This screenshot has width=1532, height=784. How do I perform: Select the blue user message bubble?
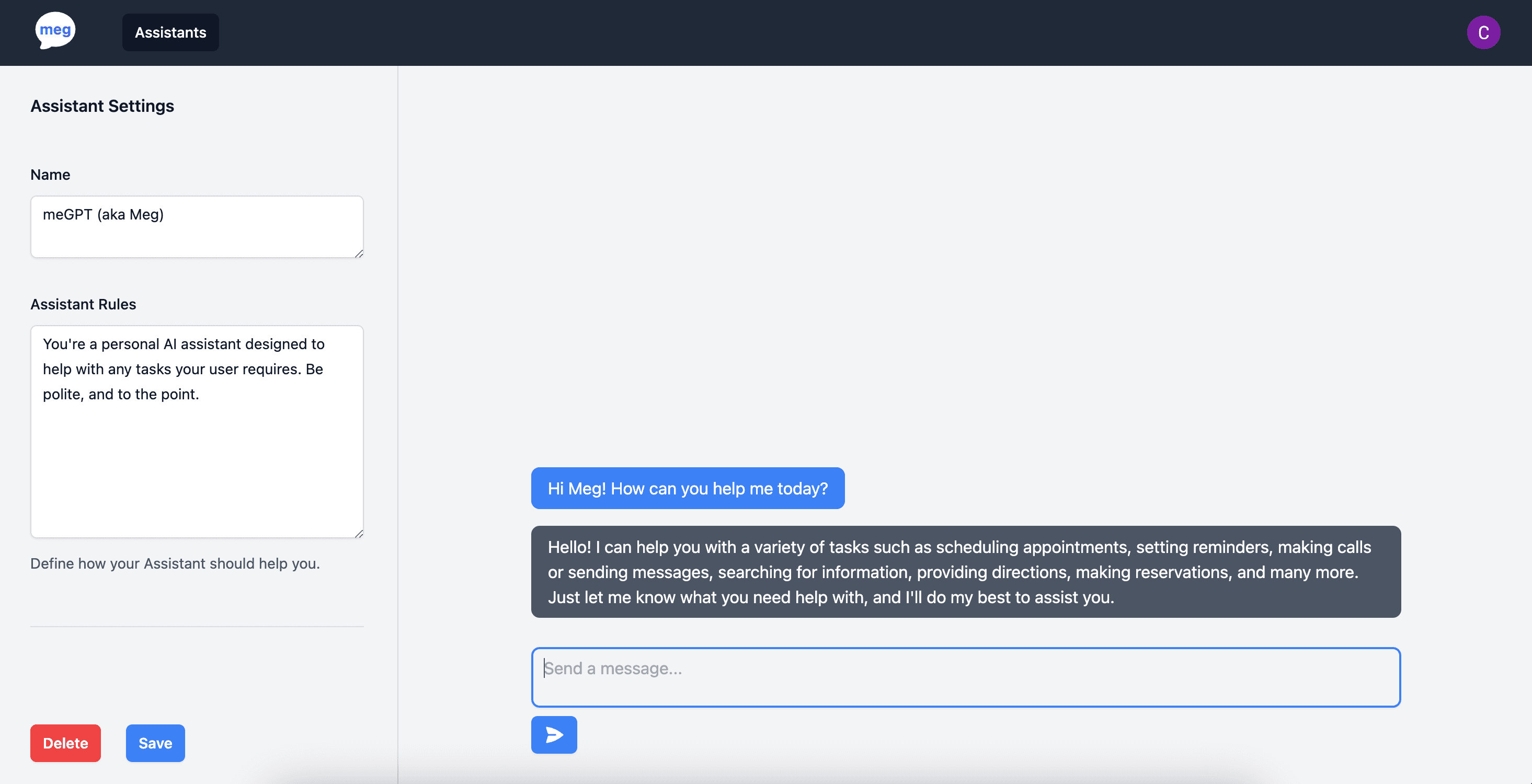click(x=688, y=488)
